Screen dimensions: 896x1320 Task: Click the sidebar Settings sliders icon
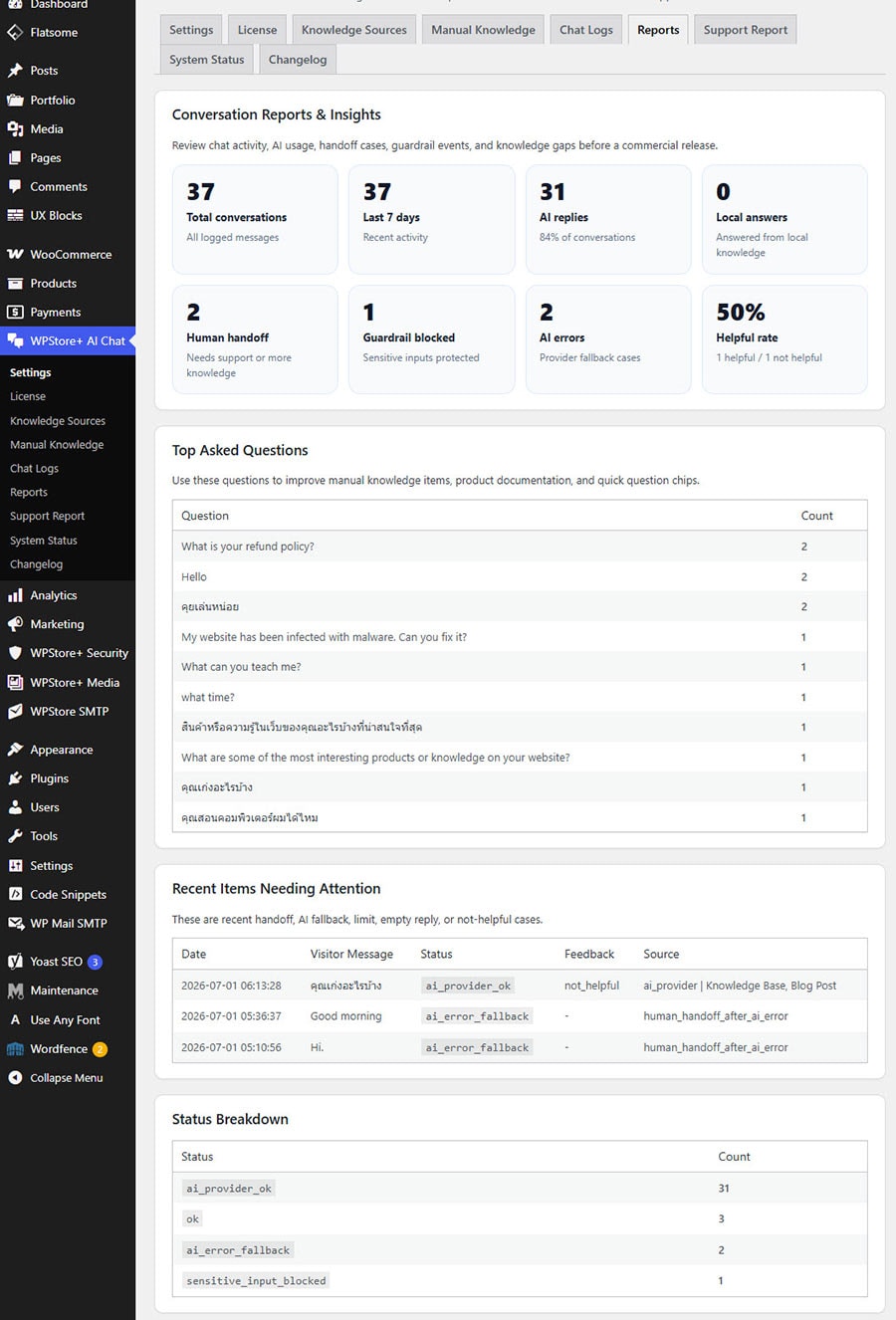tap(15, 867)
